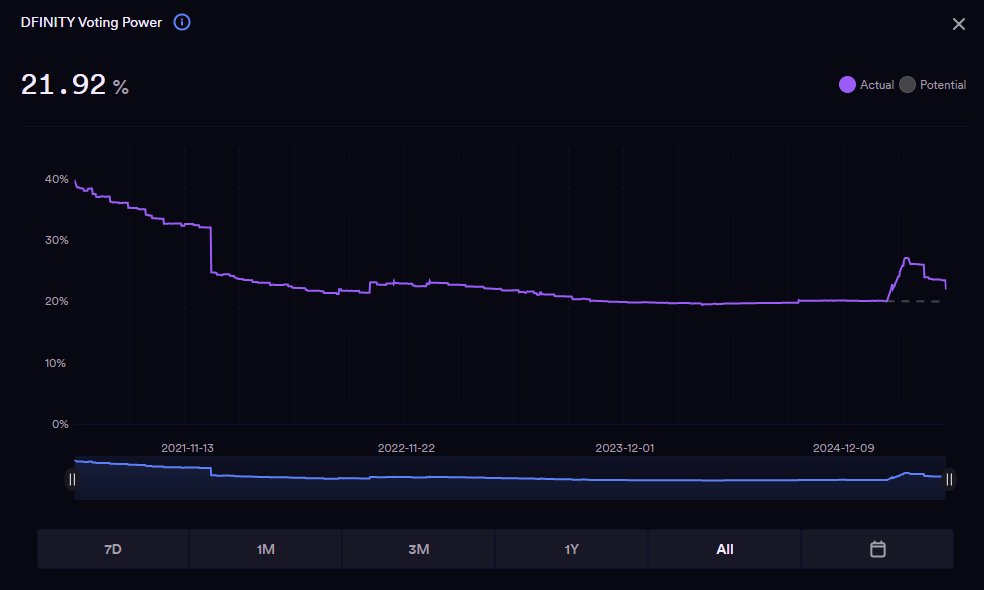Open the calendar date picker
Image resolution: width=984 pixels, height=590 pixels.
877,549
